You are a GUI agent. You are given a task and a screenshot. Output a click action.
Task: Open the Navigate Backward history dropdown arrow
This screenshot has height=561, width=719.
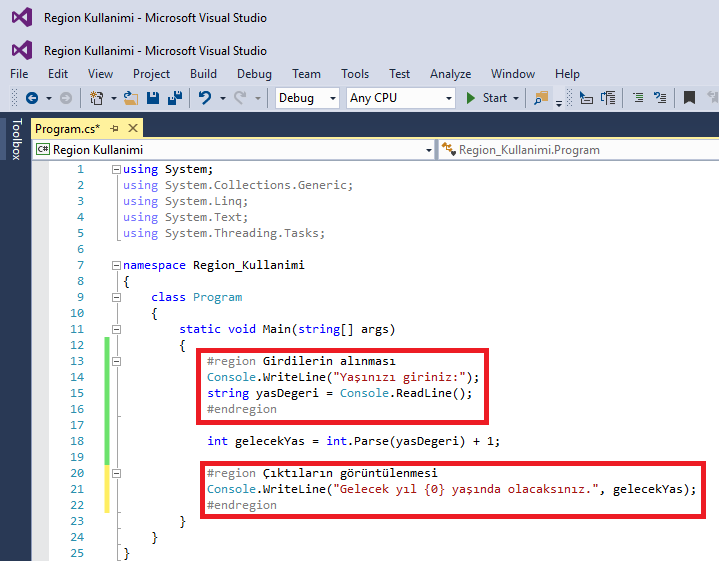[x=49, y=98]
